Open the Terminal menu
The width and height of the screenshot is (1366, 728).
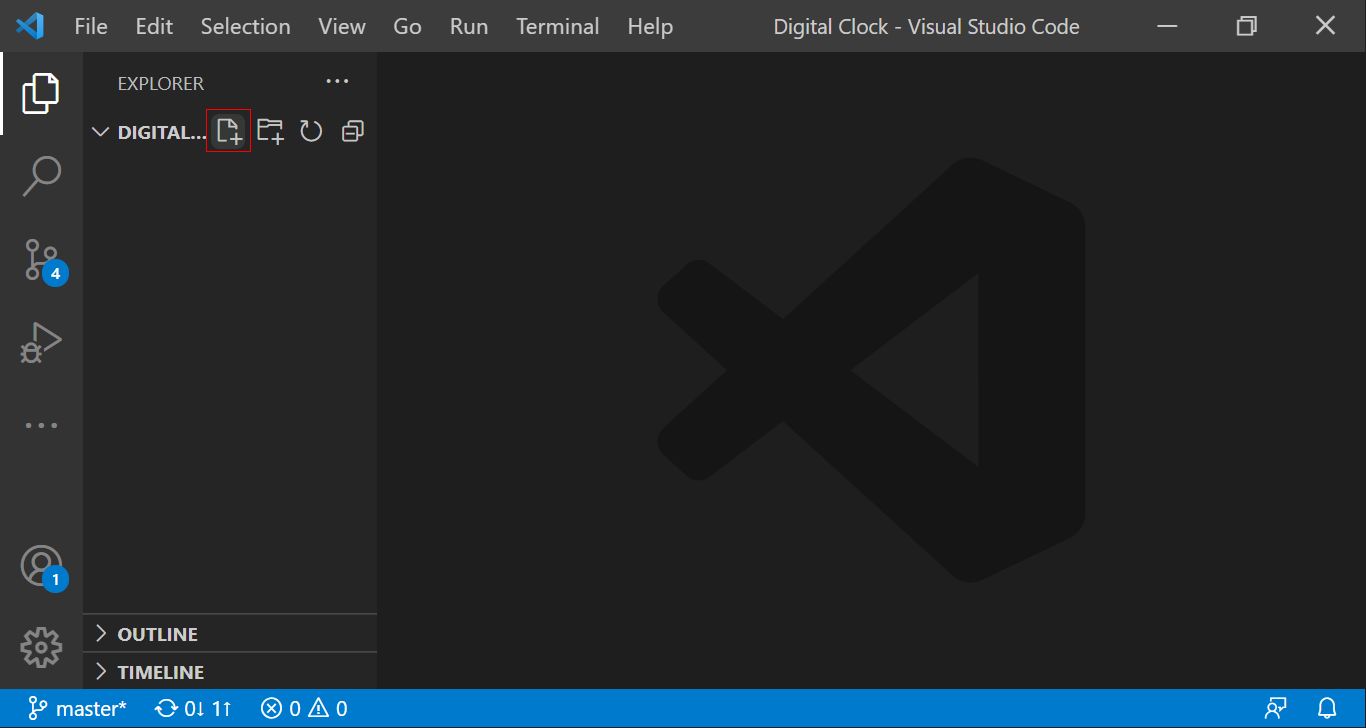click(558, 26)
